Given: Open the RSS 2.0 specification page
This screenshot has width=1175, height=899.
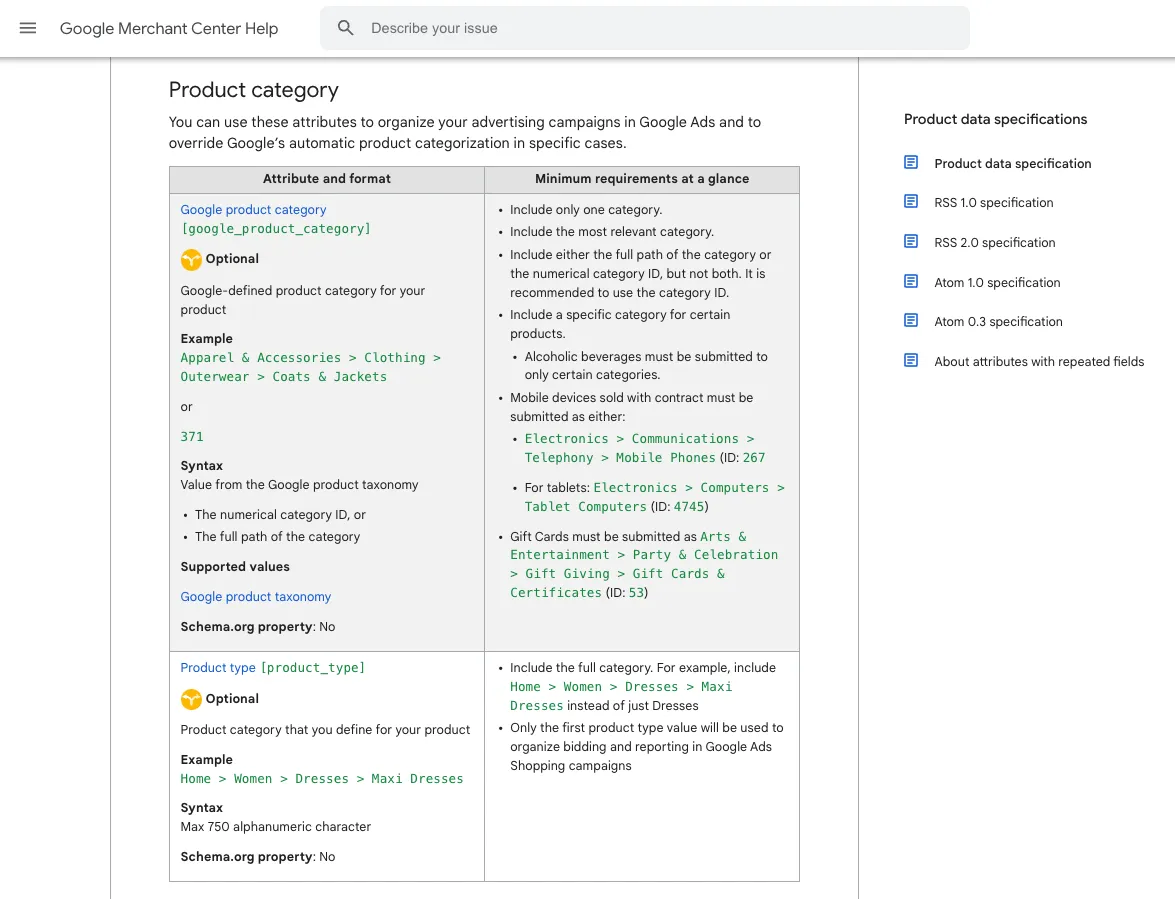Looking at the screenshot, I should tap(994, 242).
